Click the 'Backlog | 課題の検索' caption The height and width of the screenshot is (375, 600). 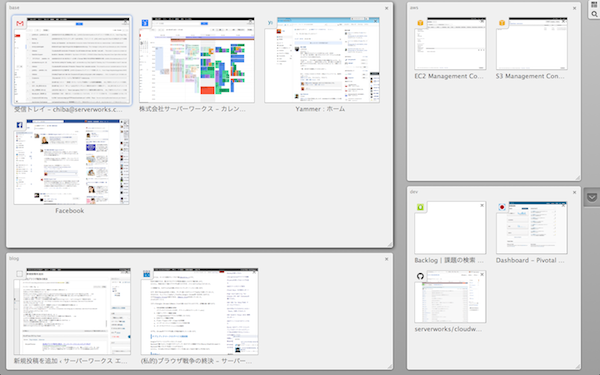pos(449,260)
